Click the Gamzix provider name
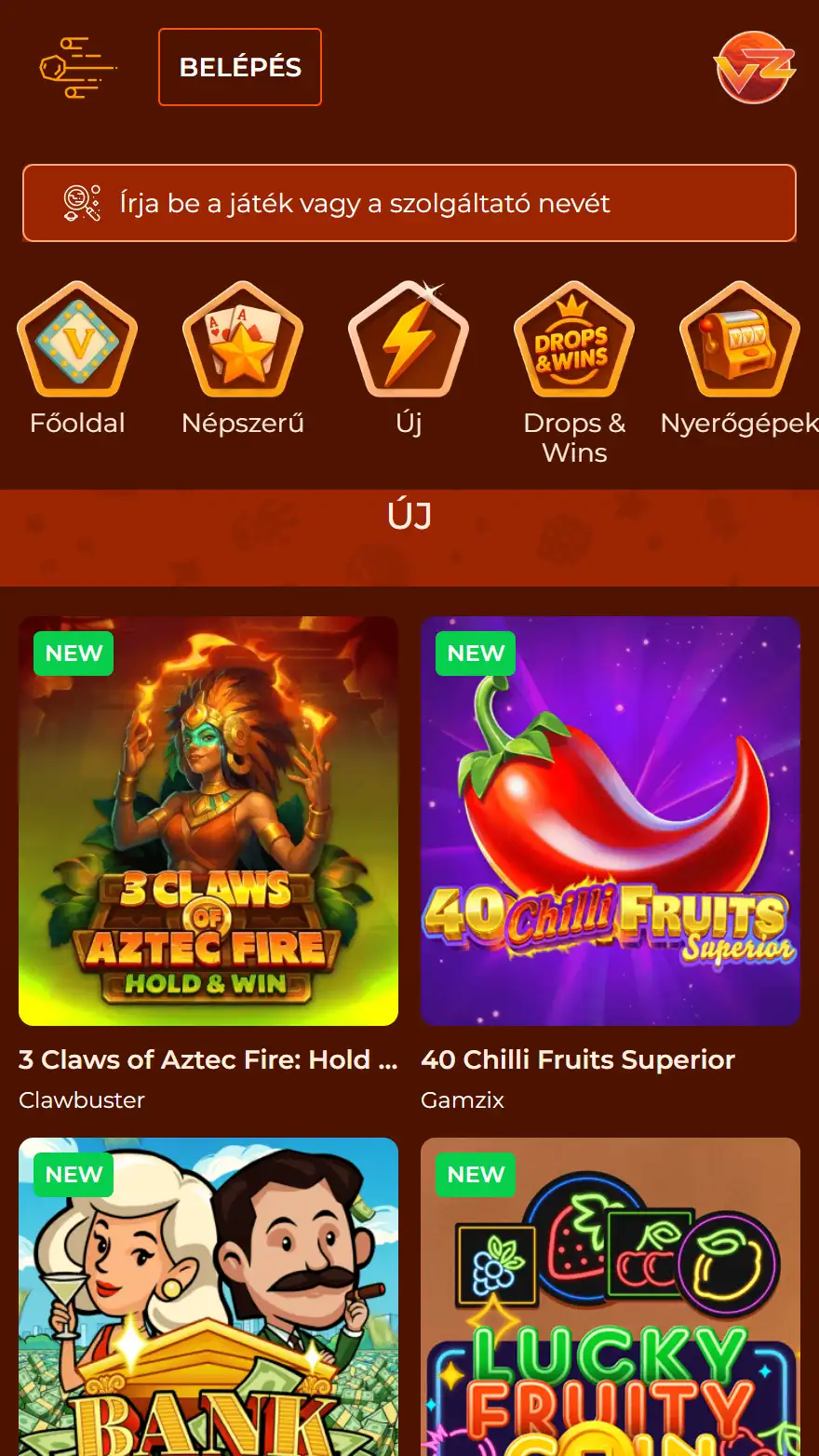Screen dimensions: 819x1456 pos(463,1100)
